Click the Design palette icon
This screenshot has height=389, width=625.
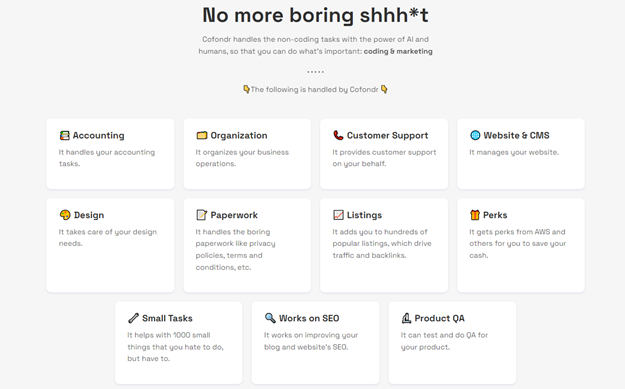(x=65, y=215)
